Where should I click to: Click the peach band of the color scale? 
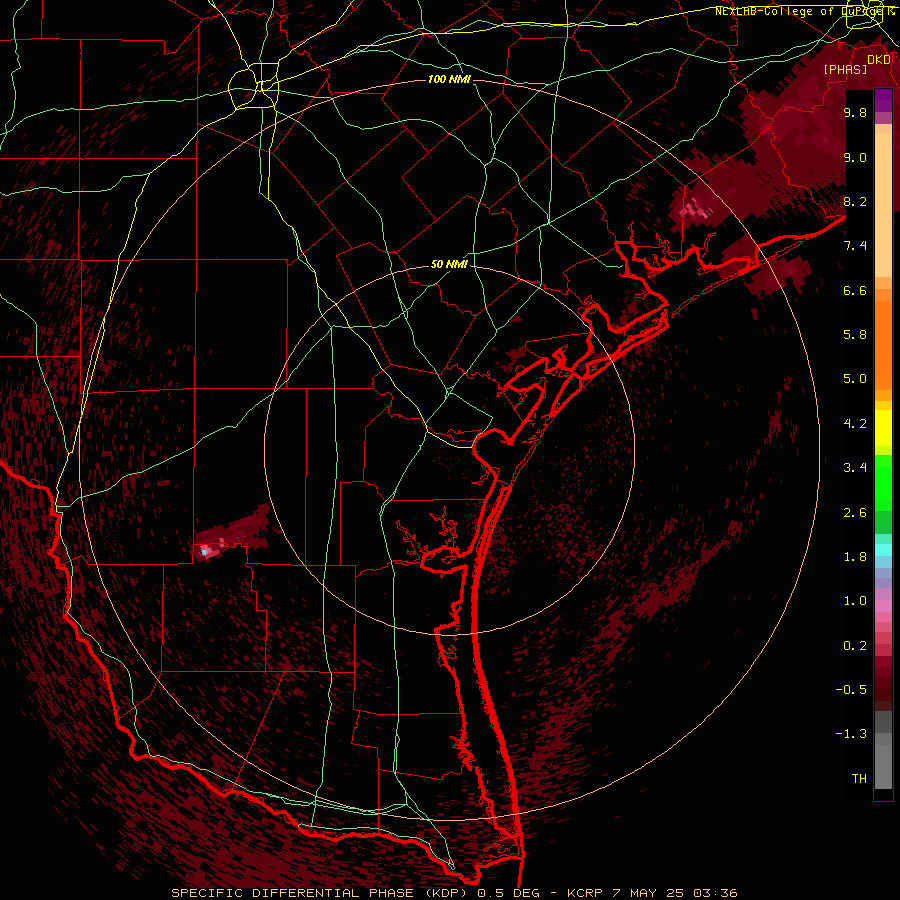(x=883, y=207)
